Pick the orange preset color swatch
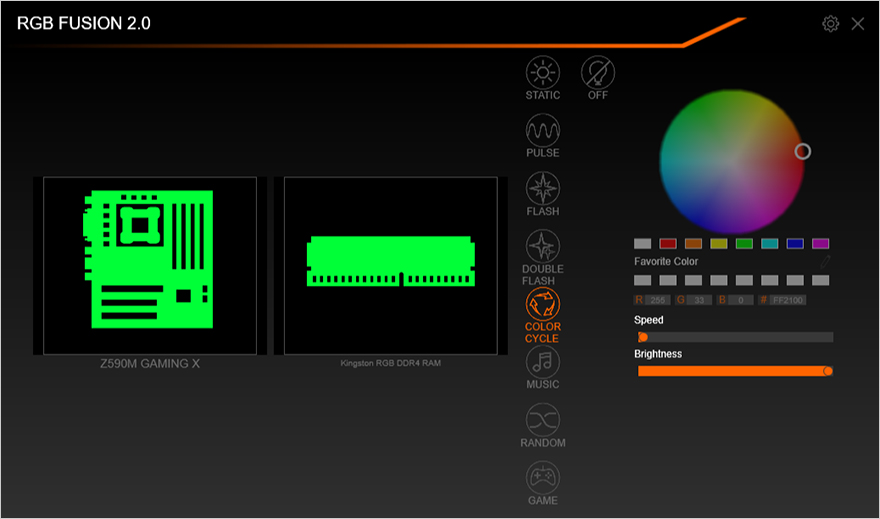The image size is (880, 519). [x=693, y=244]
